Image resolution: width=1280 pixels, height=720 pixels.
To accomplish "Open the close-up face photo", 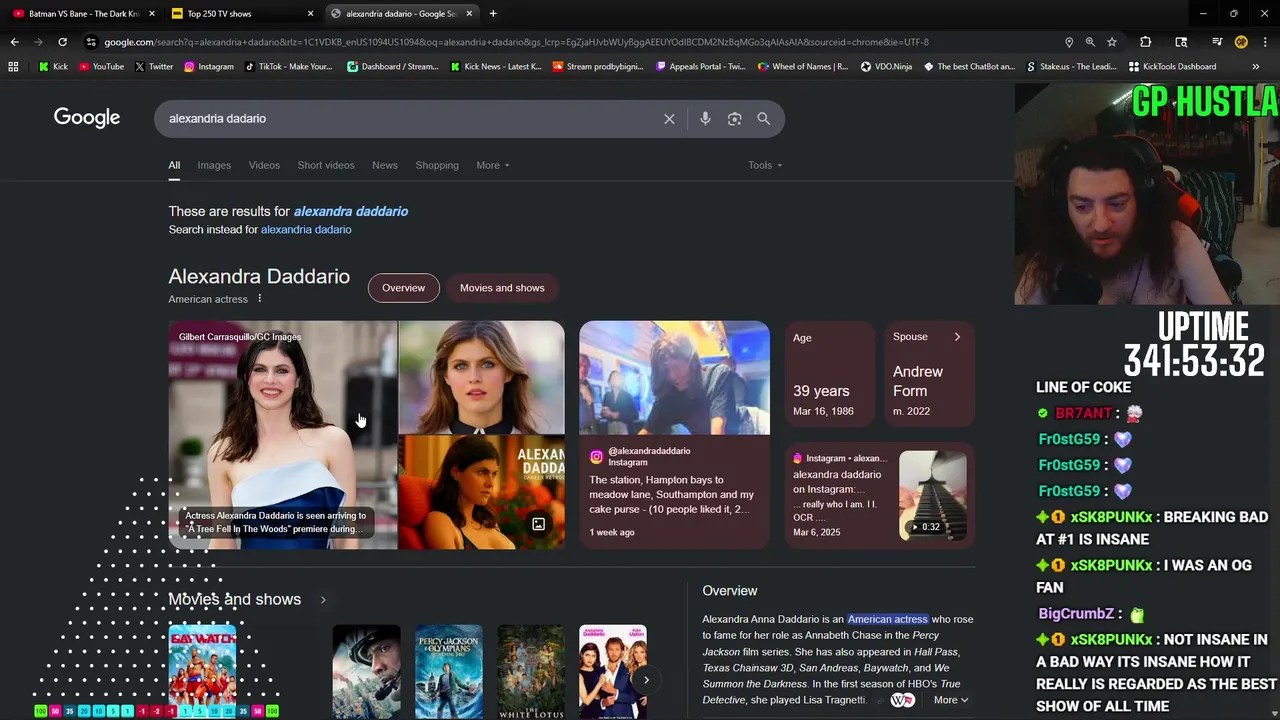I will point(482,377).
